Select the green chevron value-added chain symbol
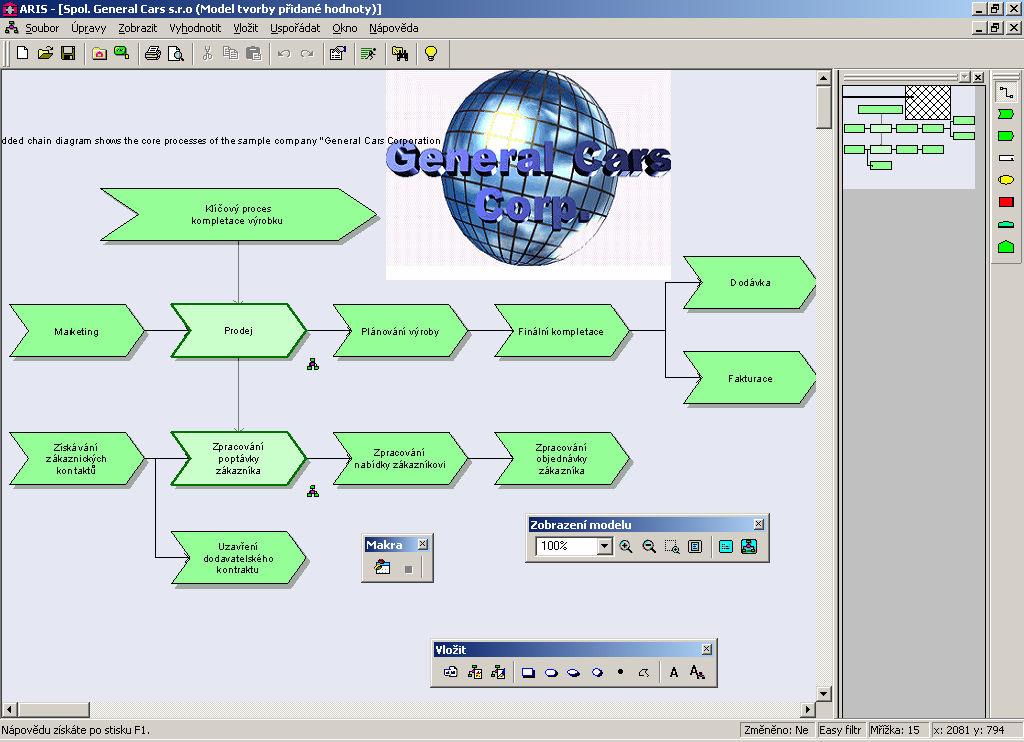The height and width of the screenshot is (742, 1024). [1006, 114]
